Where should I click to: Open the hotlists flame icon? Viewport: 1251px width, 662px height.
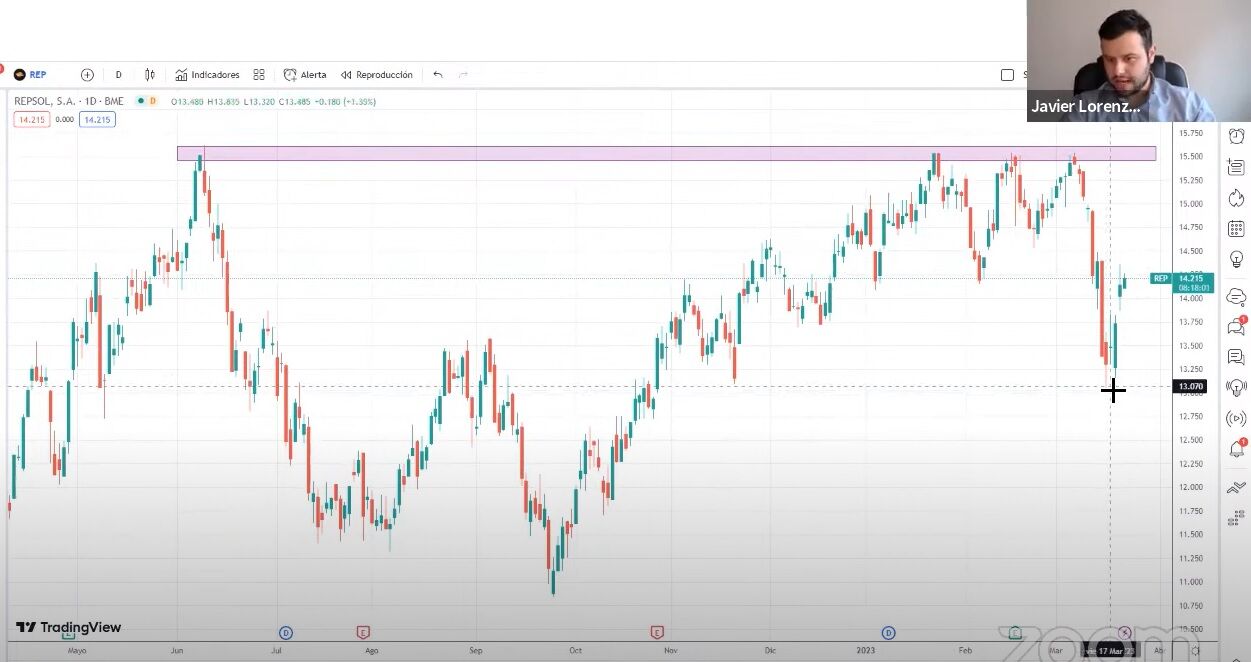pyautogui.click(x=1237, y=198)
